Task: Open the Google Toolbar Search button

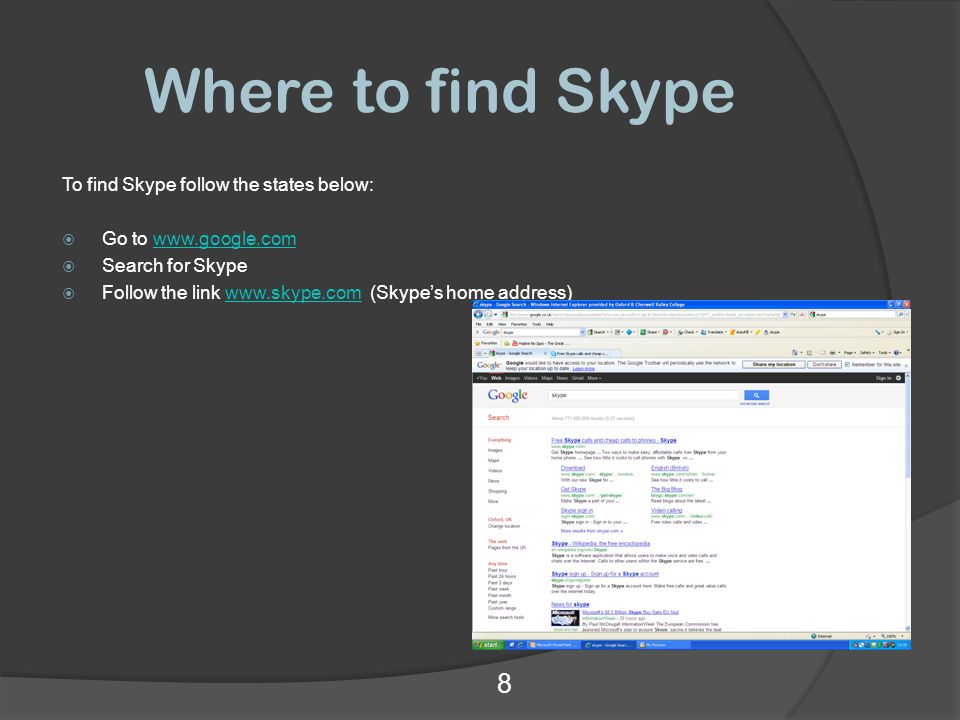Action: coord(596,332)
